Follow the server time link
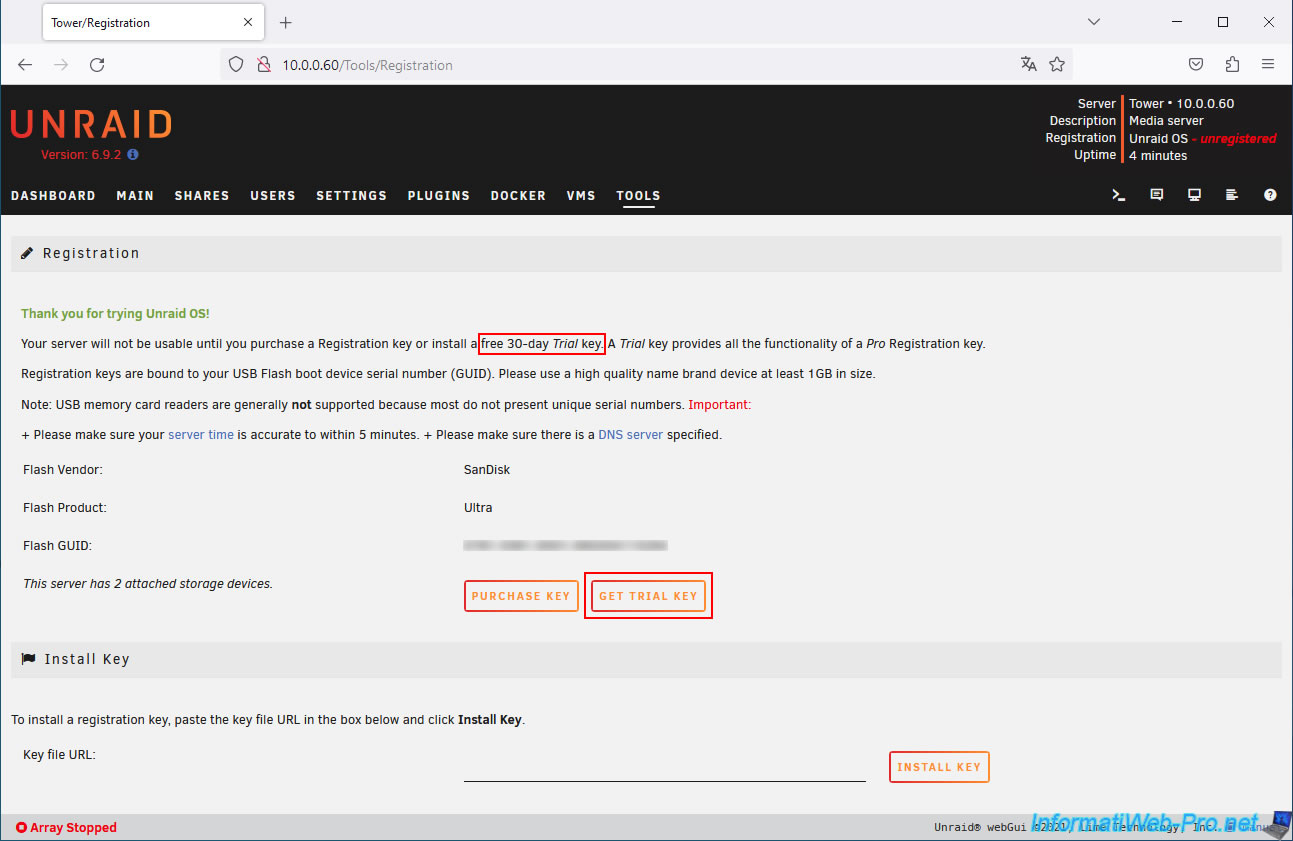This screenshot has width=1293, height=841. 201,435
